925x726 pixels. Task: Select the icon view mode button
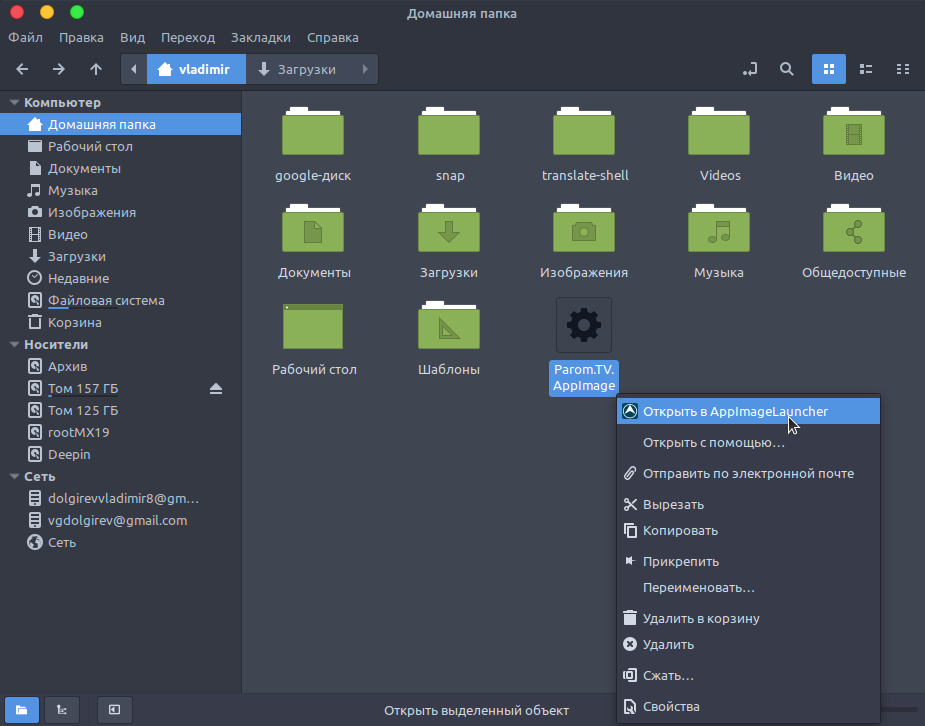pos(828,69)
